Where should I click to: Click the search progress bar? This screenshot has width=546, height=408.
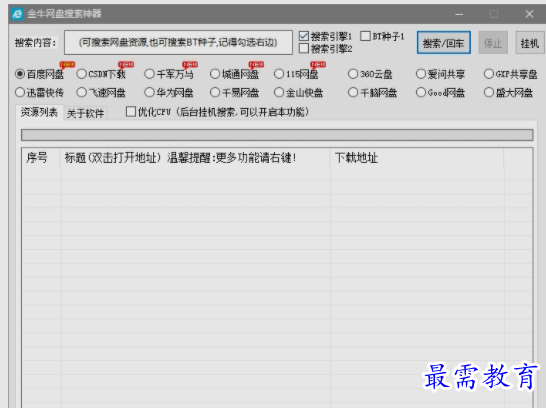coord(277,135)
